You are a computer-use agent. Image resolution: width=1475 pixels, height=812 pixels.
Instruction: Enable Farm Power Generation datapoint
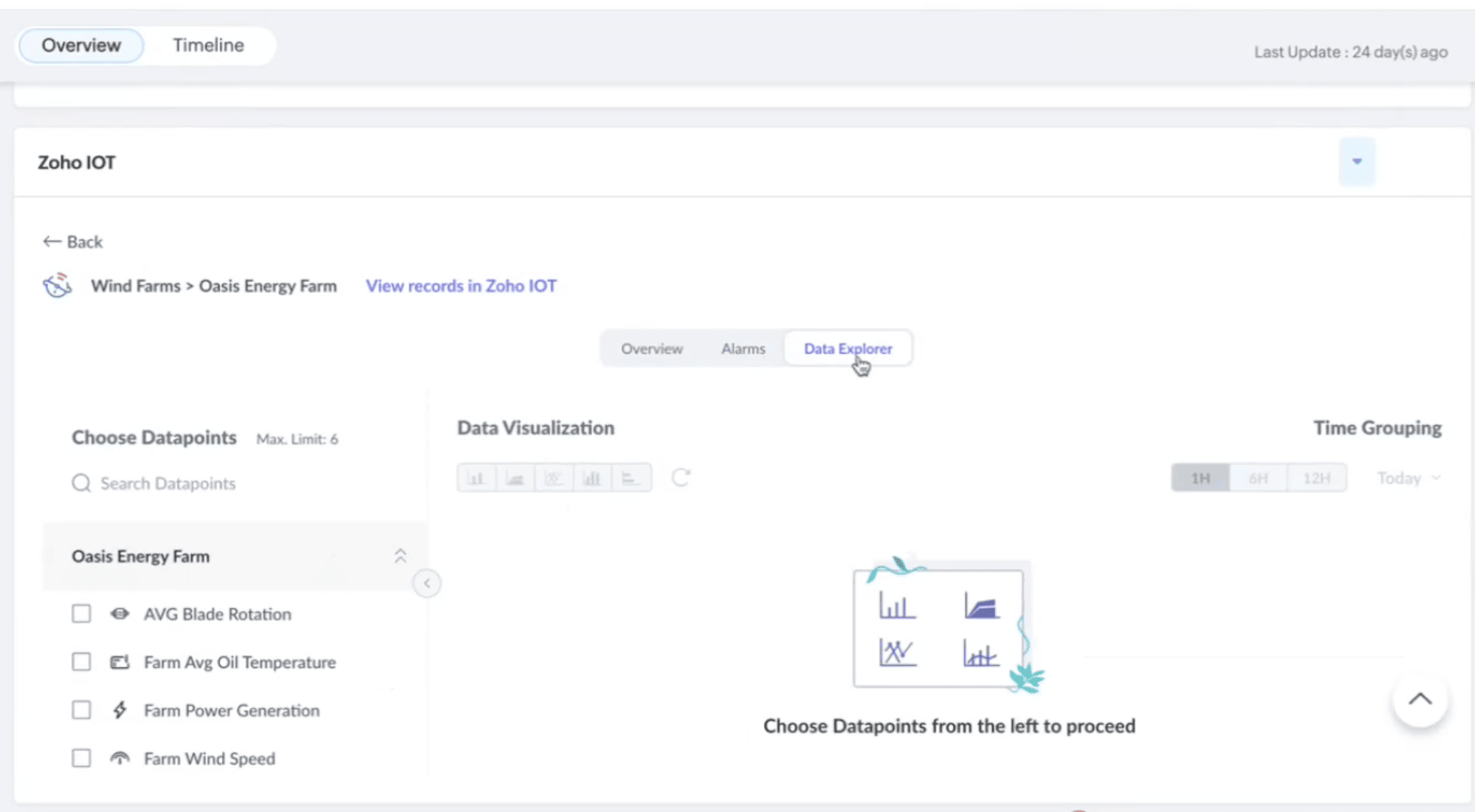coord(81,710)
